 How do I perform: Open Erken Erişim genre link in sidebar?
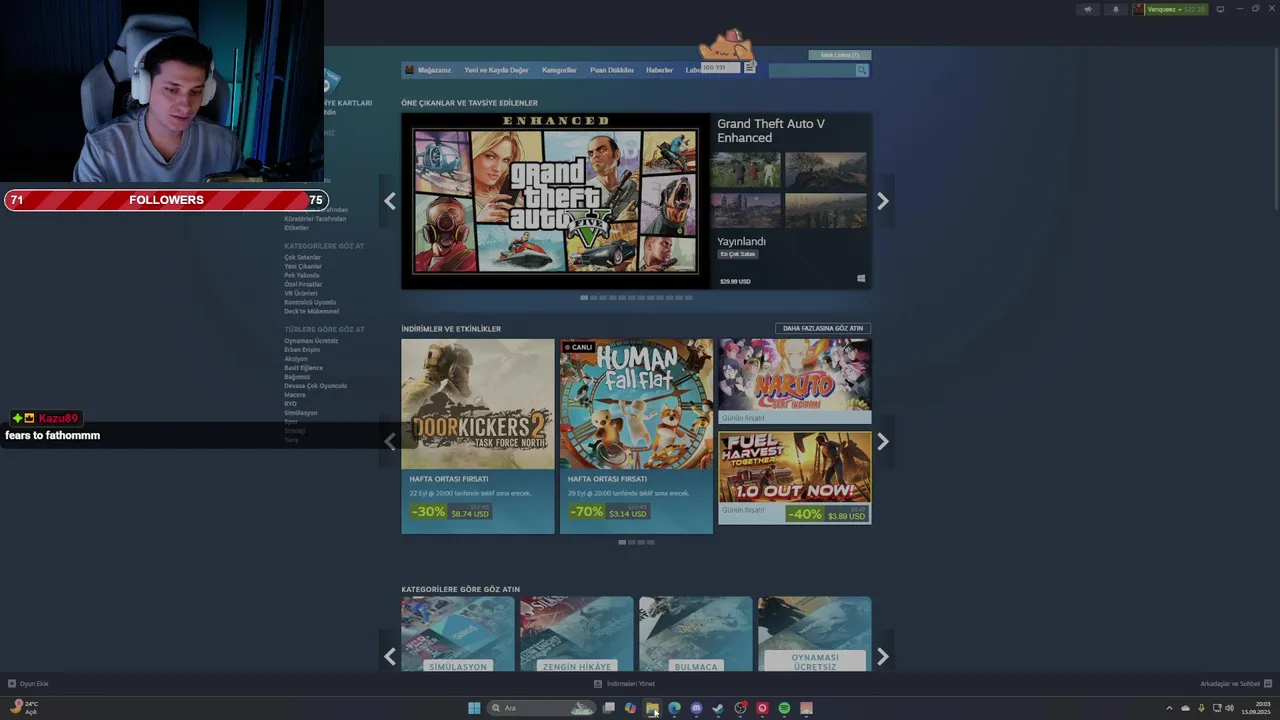coord(302,350)
